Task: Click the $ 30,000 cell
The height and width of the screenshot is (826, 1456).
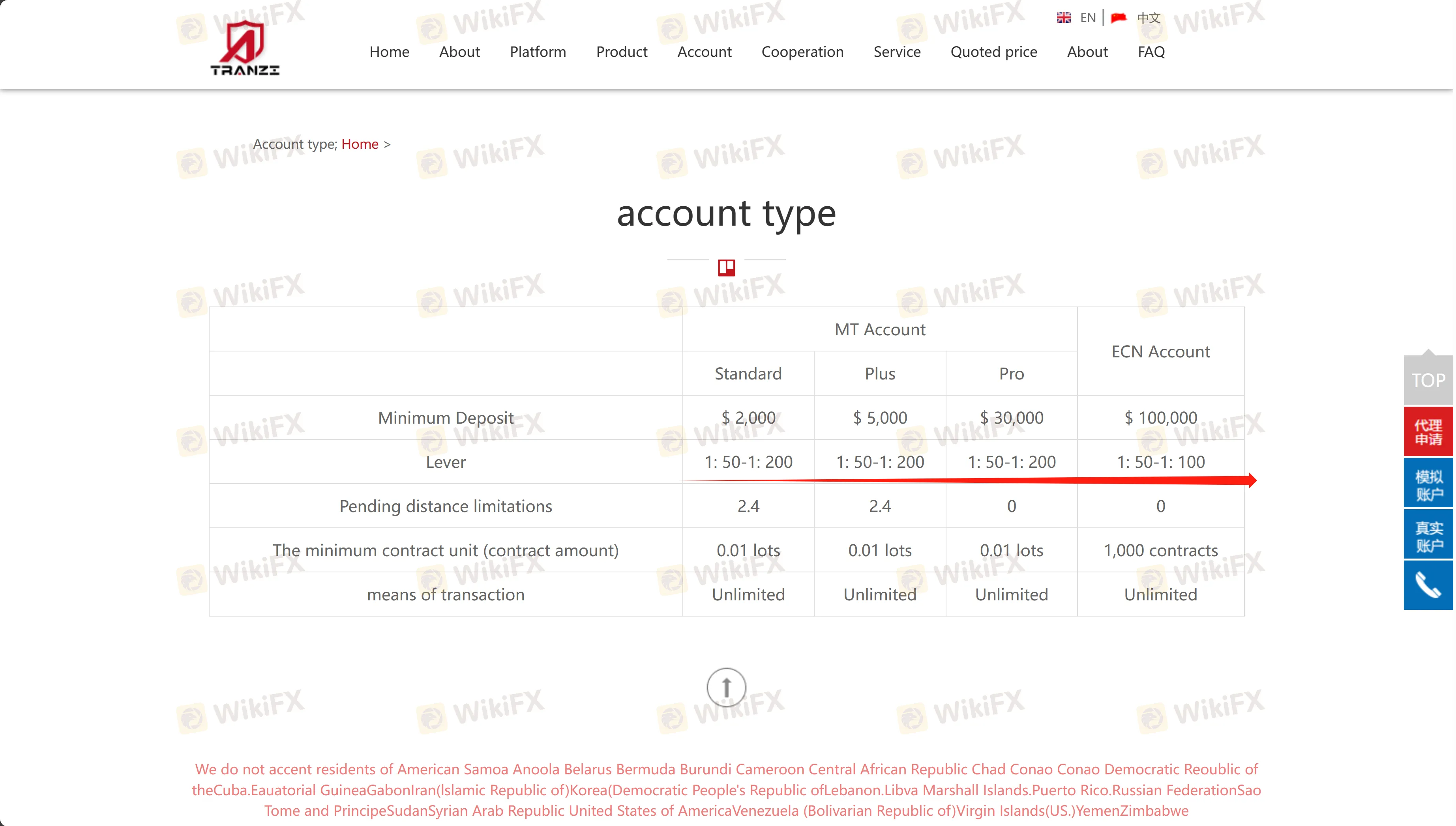Action: 1012,418
